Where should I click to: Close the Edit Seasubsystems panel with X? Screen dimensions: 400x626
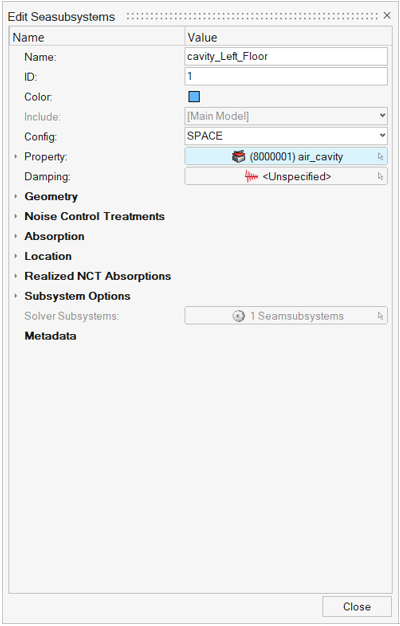[x=387, y=16]
